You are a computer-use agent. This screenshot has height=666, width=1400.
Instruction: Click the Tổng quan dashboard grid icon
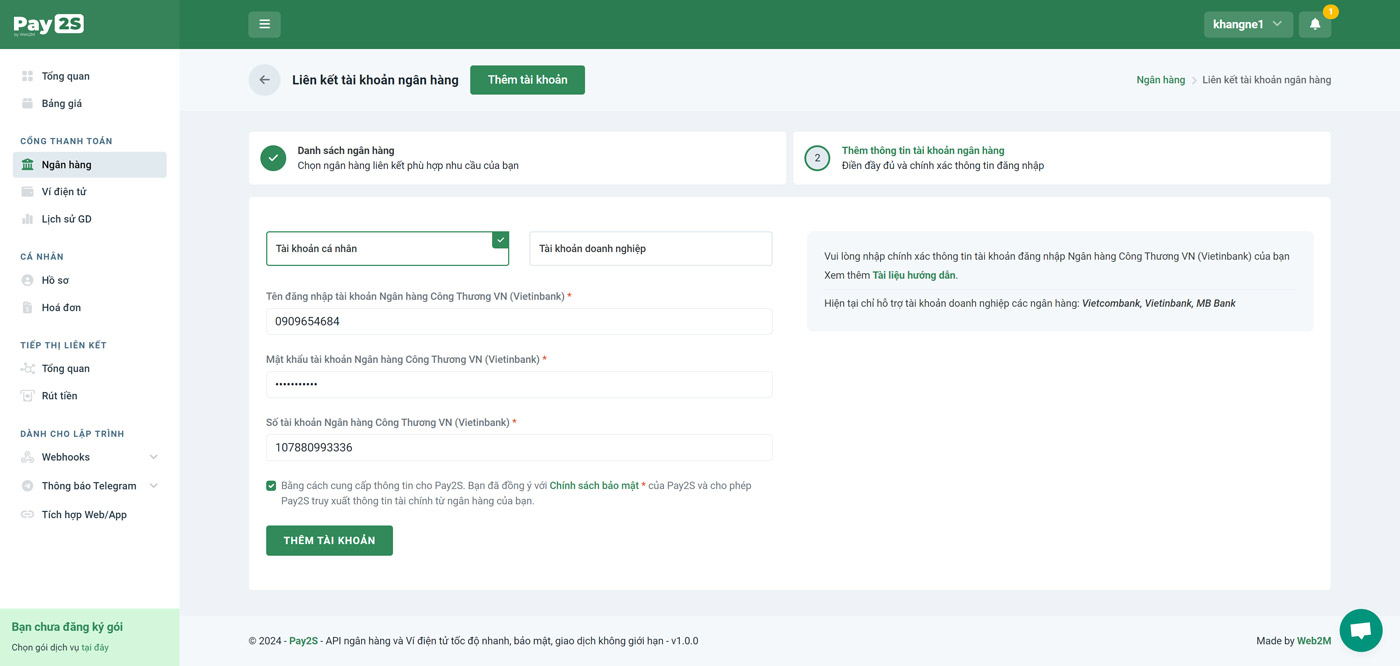click(27, 76)
